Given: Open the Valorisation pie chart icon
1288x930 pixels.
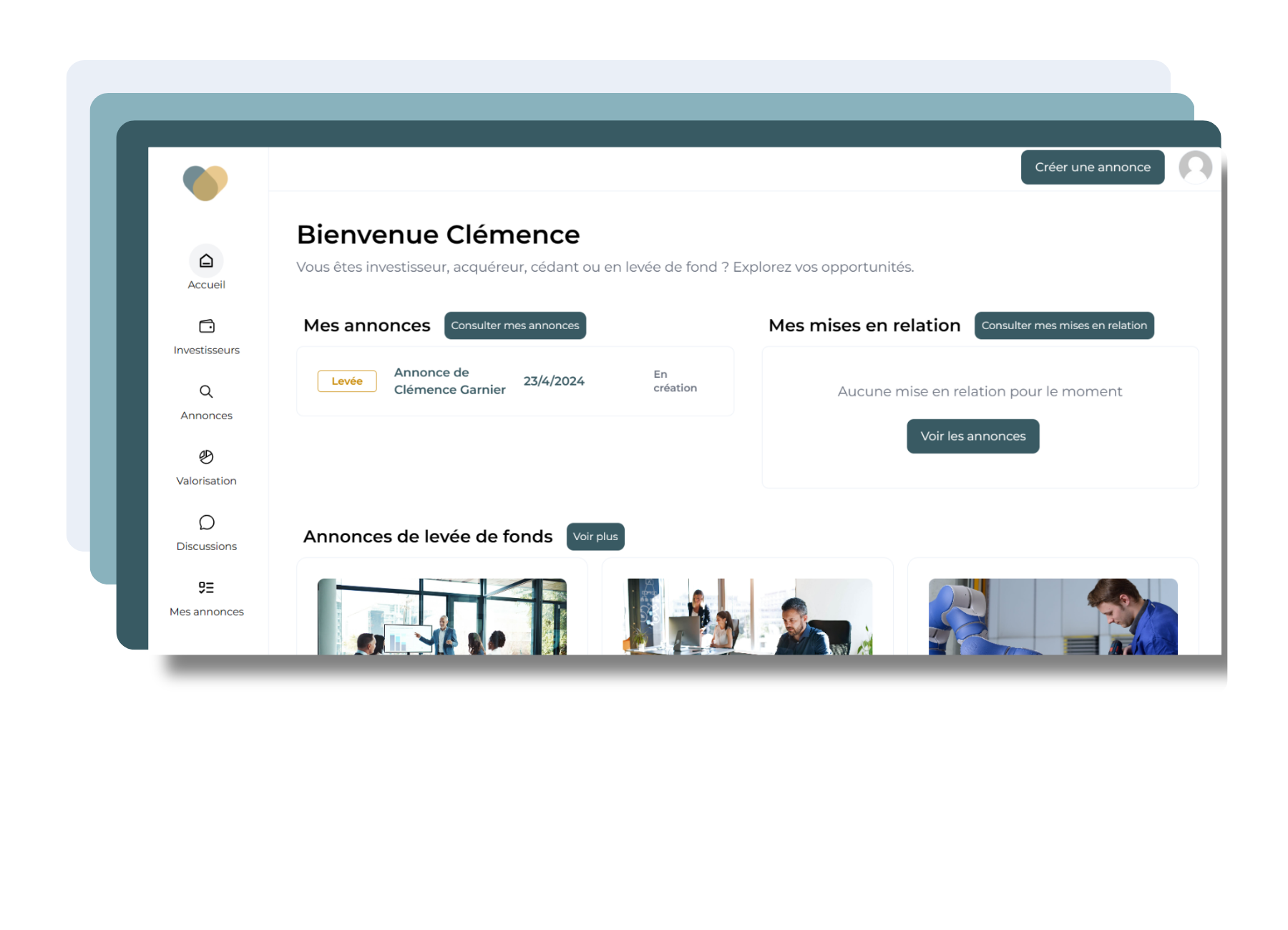Looking at the screenshot, I should 206,457.
